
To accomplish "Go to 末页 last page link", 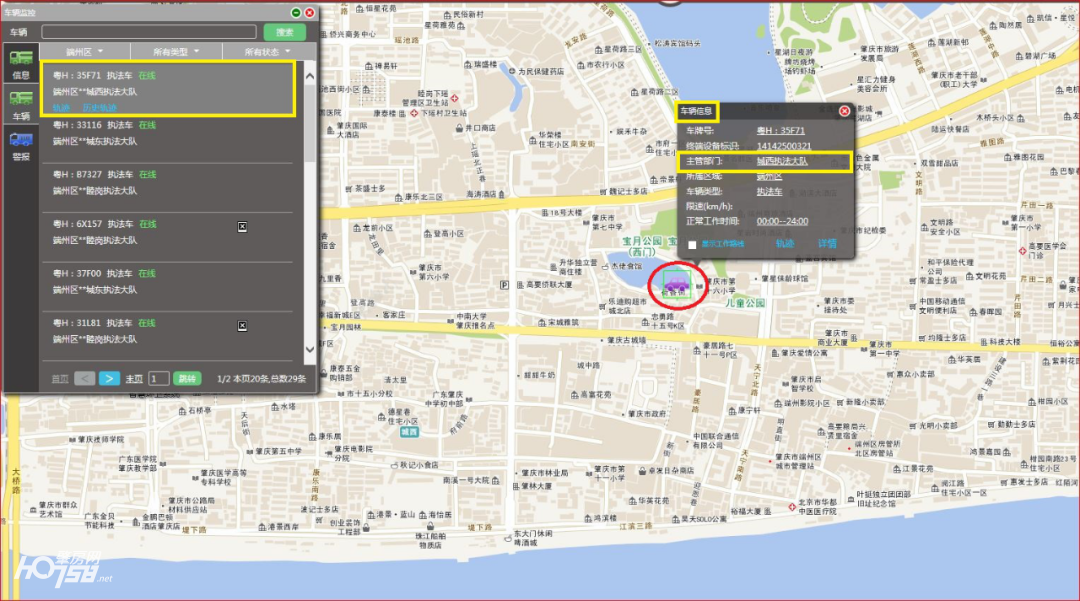I will tap(134, 379).
